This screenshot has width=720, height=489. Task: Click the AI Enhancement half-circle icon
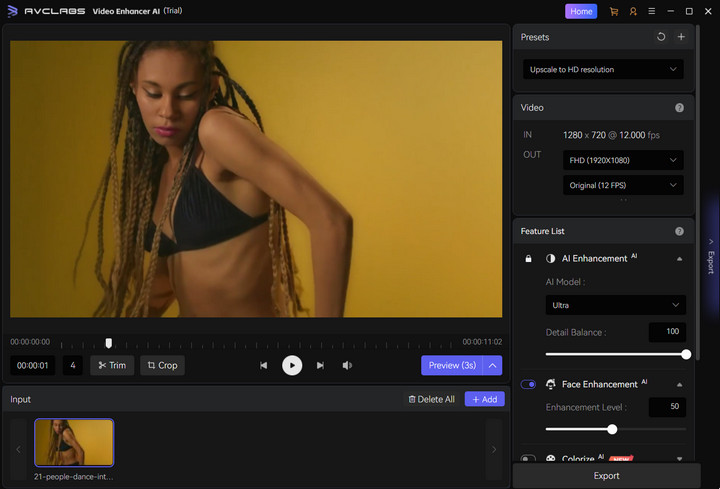550,259
